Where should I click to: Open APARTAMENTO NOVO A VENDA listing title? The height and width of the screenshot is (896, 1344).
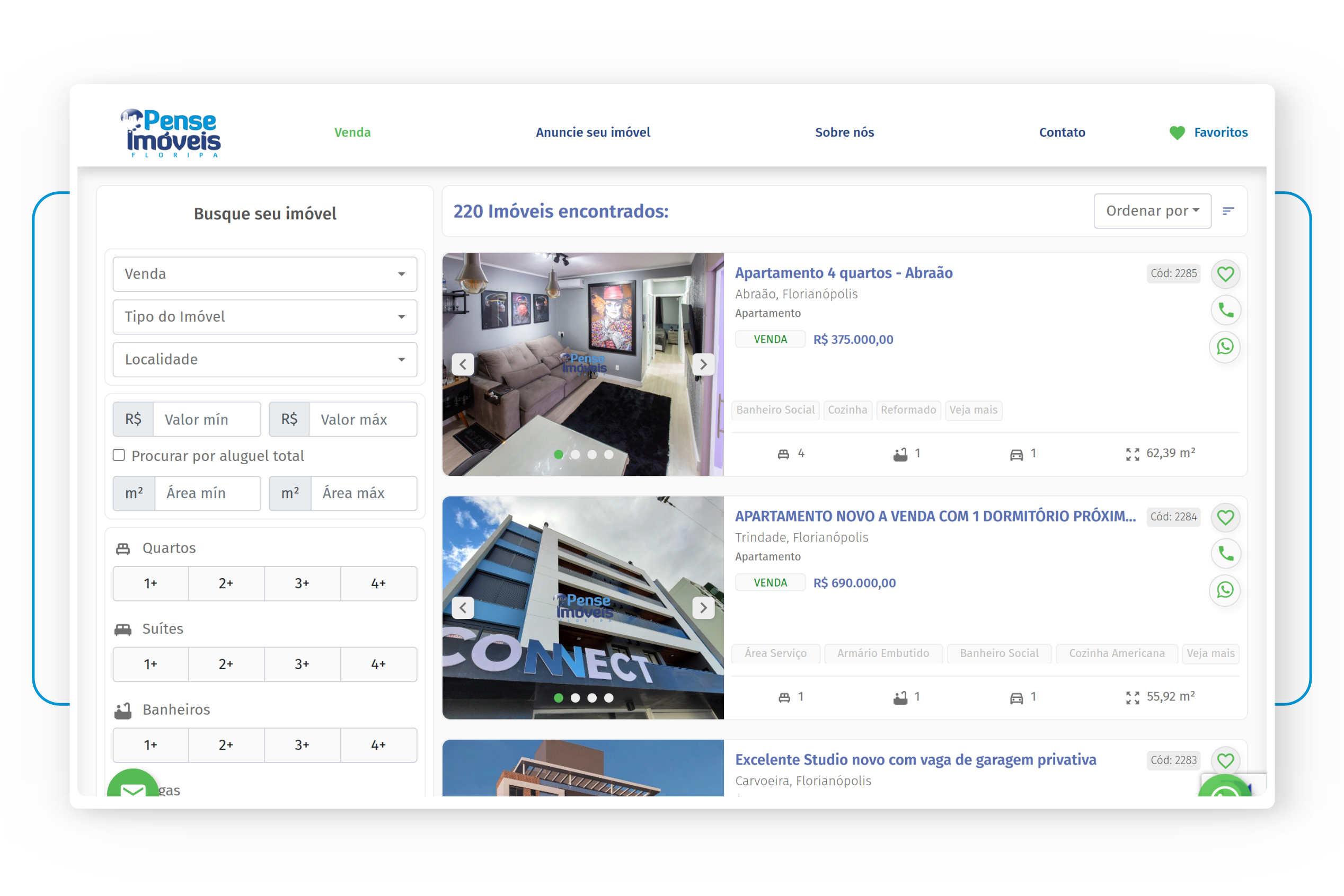(x=935, y=516)
